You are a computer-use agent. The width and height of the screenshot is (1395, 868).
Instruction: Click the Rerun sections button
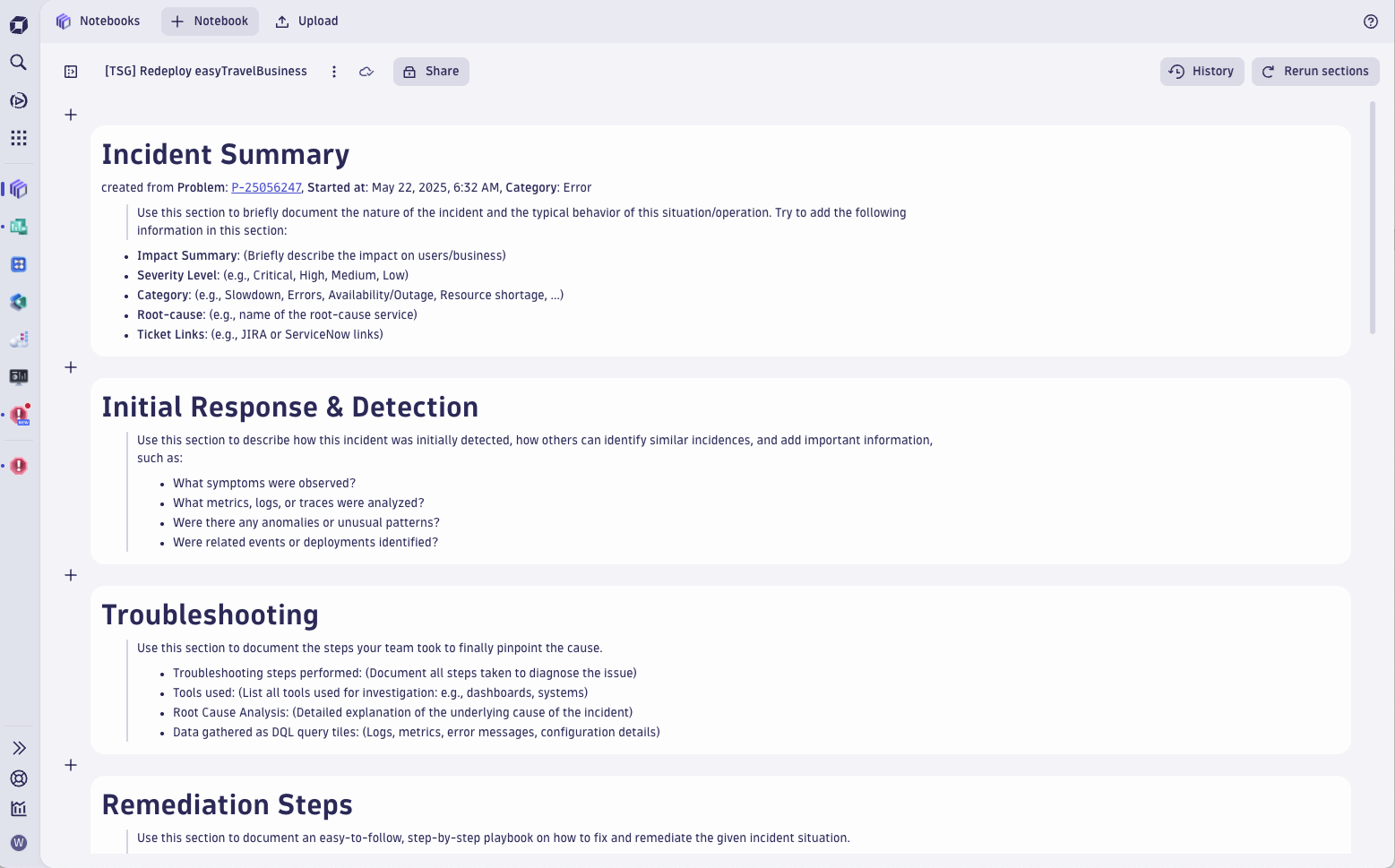(x=1314, y=72)
